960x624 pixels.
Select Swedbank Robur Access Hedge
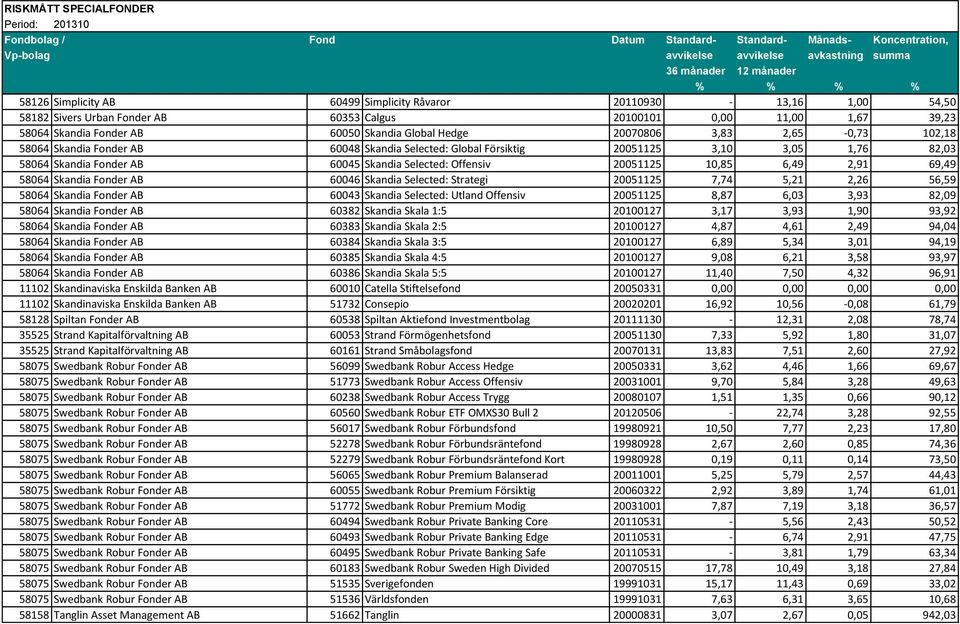coord(439,367)
